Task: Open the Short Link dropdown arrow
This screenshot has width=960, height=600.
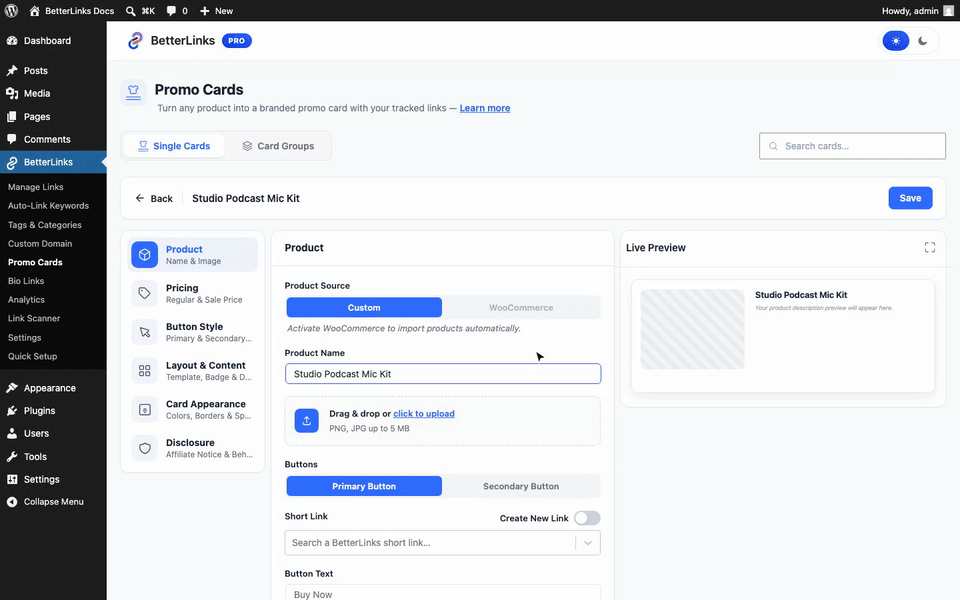Action: click(x=588, y=542)
